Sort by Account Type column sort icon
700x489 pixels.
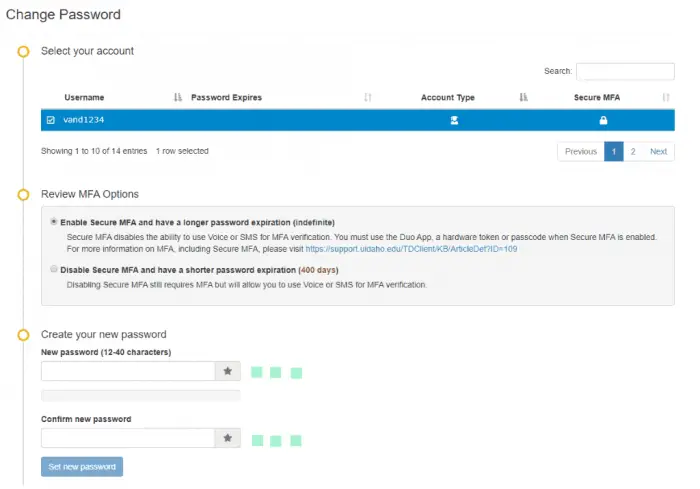(523, 97)
